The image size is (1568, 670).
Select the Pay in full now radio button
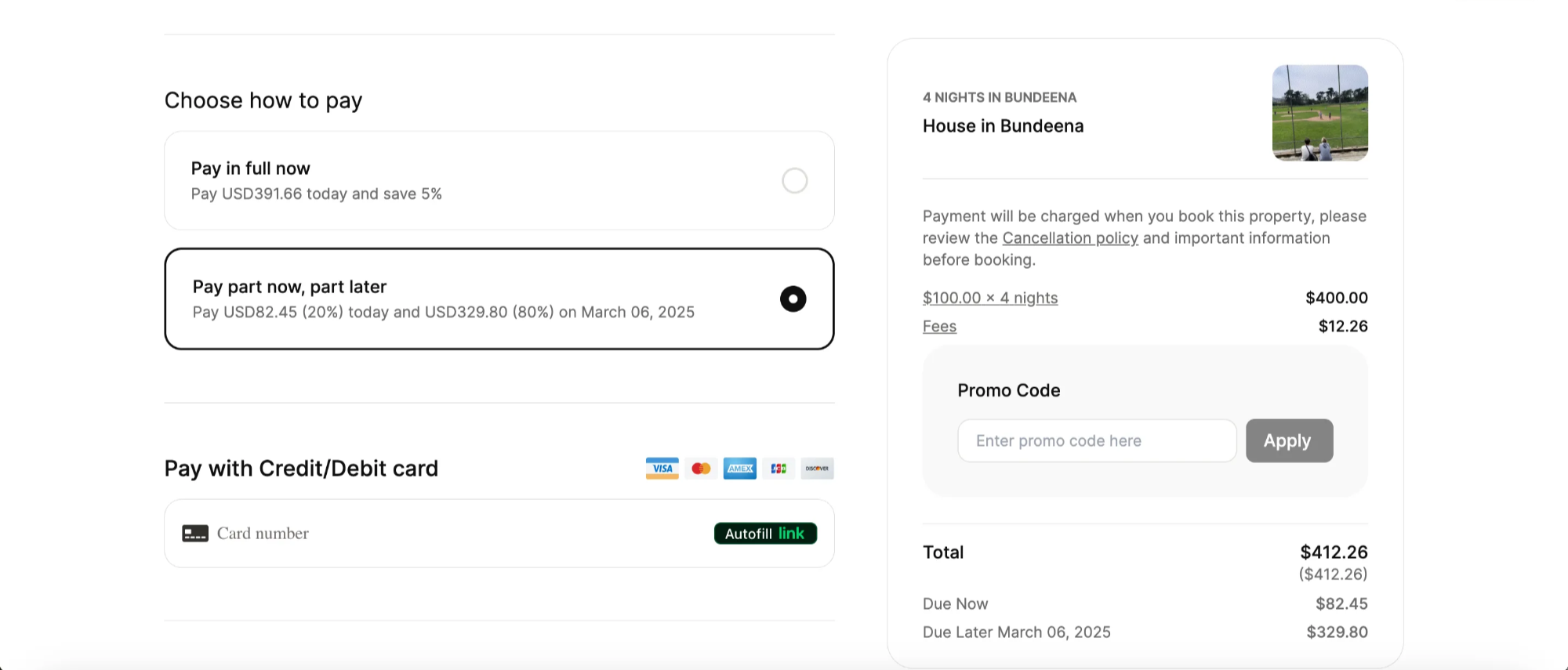794,181
